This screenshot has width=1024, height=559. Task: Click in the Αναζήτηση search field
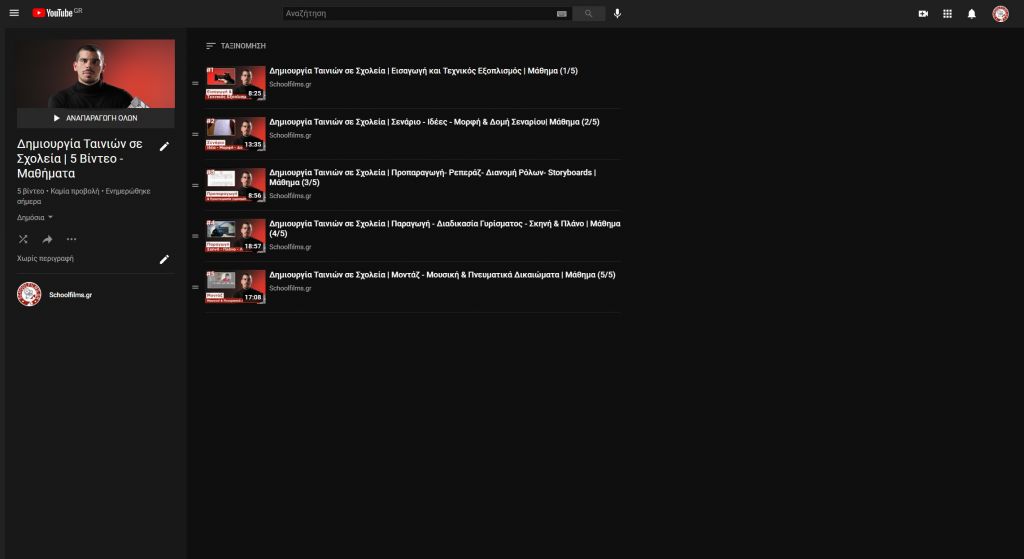[420, 13]
